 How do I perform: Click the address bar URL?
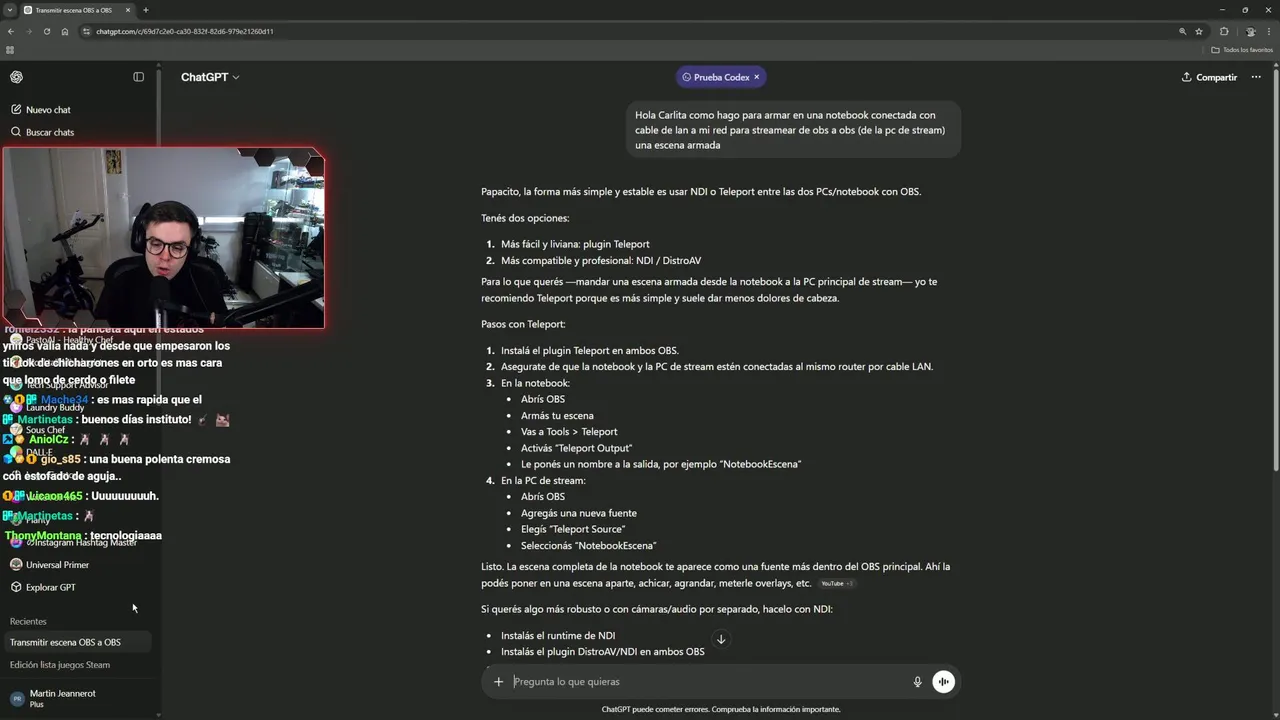(x=185, y=31)
